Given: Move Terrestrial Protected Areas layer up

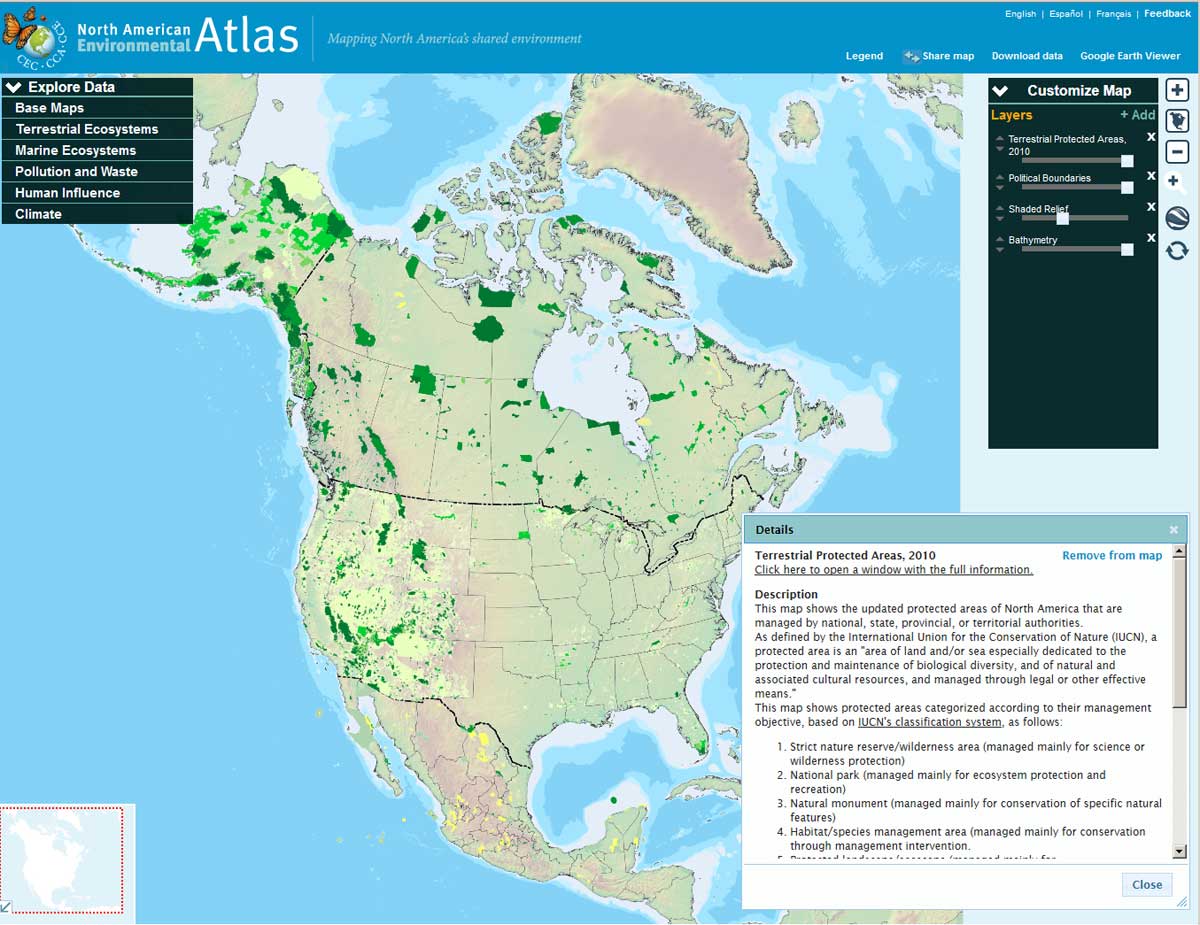Looking at the screenshot, I should (1000, 138).
